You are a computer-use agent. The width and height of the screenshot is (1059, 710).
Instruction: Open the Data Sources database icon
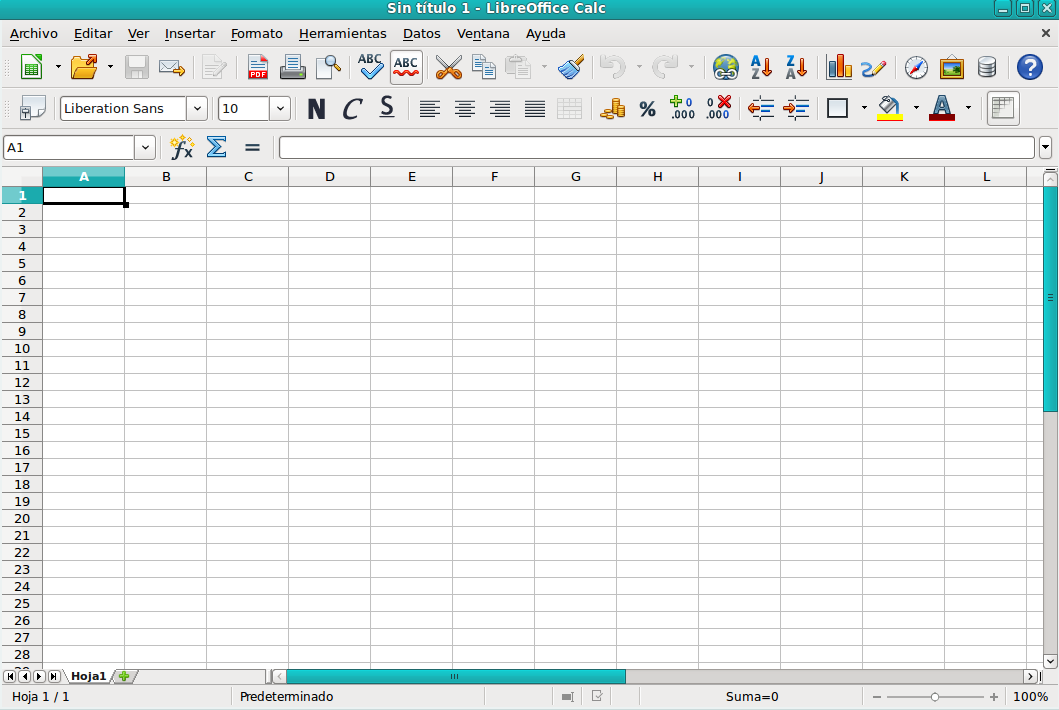(987, 67)
